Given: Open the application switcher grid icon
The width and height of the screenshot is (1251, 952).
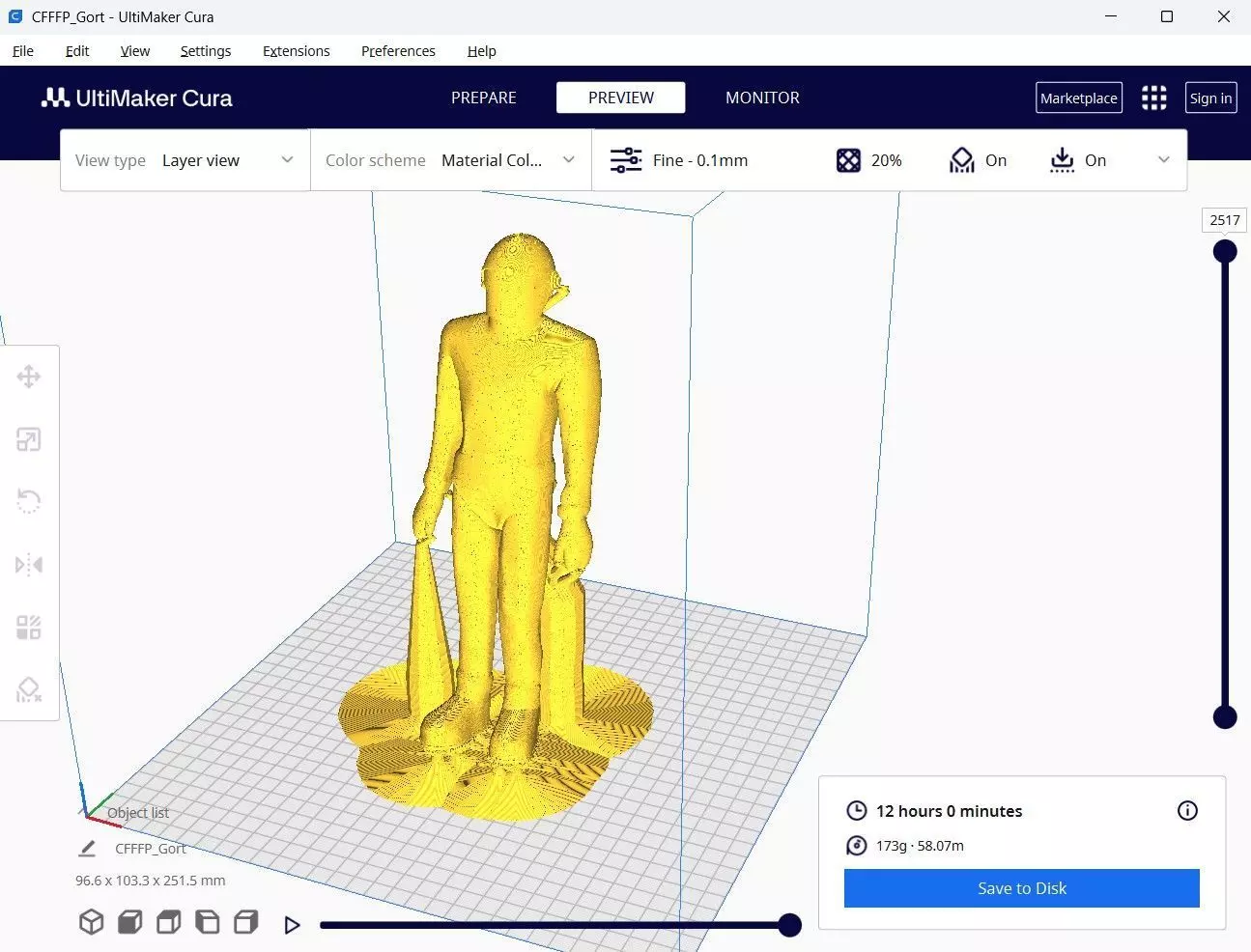Looking at the screenshot, I should (x=1153, y=98).
